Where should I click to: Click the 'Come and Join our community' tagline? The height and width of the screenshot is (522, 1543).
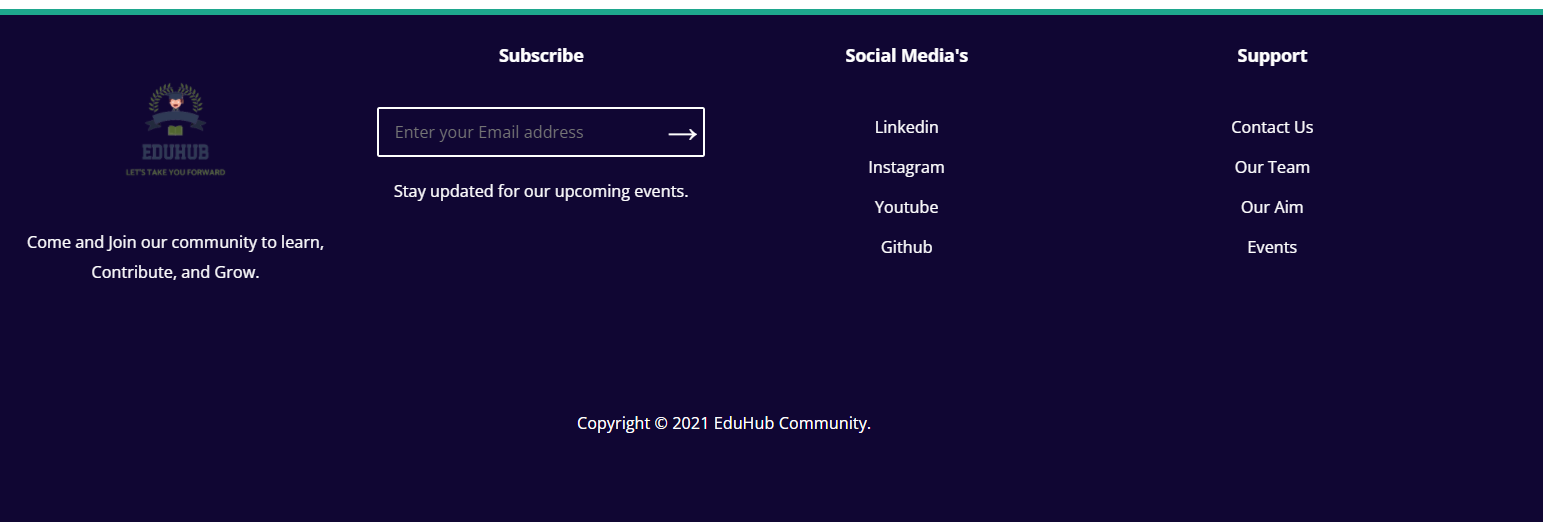coord(175,257)
